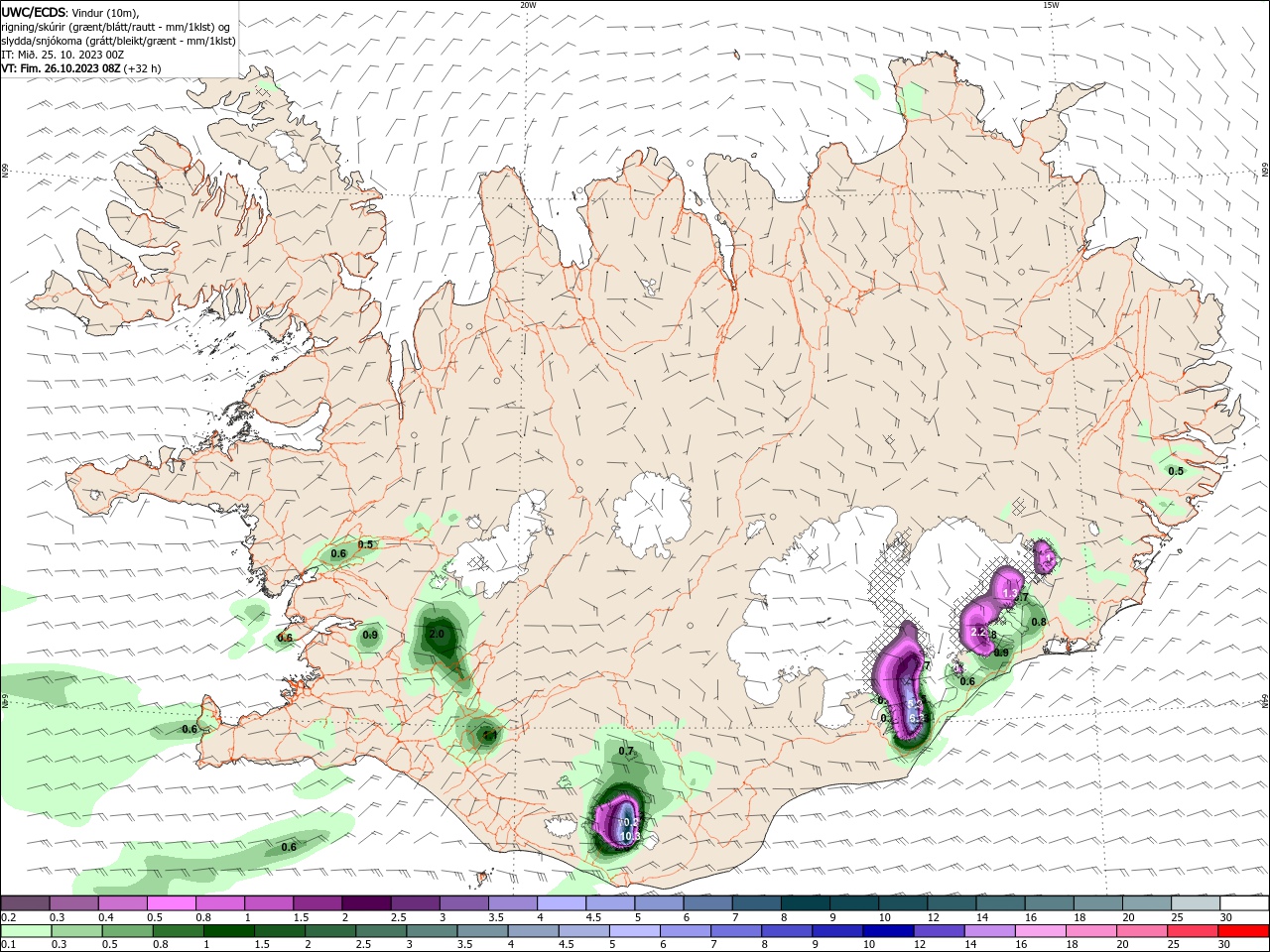The image size is (1270, 952).
Task: Pick the reddish-pink 25 rain scale swatch
Action: (x=1191, y=930)
